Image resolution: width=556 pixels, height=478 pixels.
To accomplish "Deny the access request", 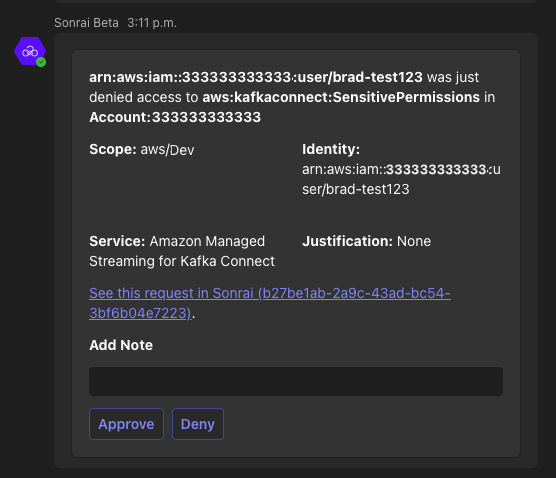I will coord(198,424).
